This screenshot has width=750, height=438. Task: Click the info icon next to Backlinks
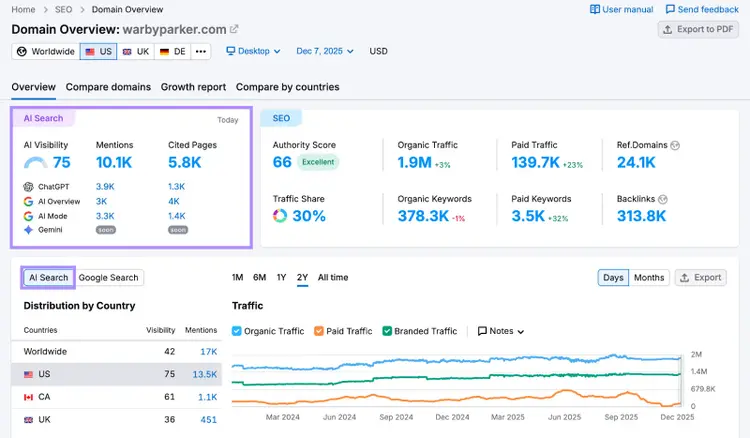(x=662, y=199)
